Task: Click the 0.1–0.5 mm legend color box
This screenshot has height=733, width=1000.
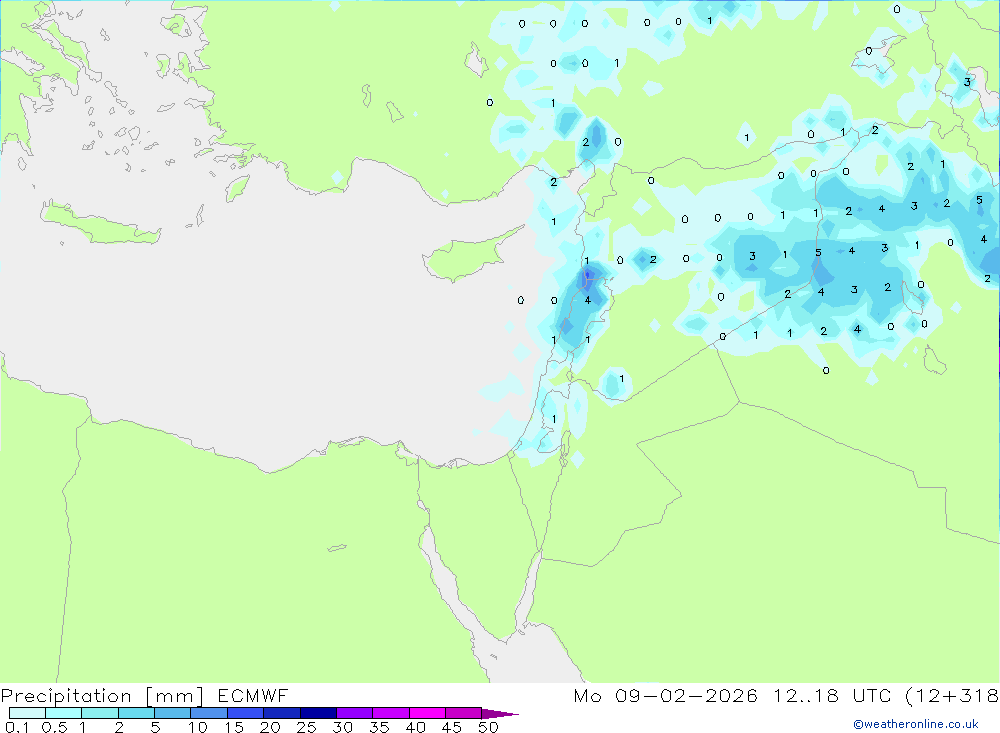Action: click(x=27, y=713)
